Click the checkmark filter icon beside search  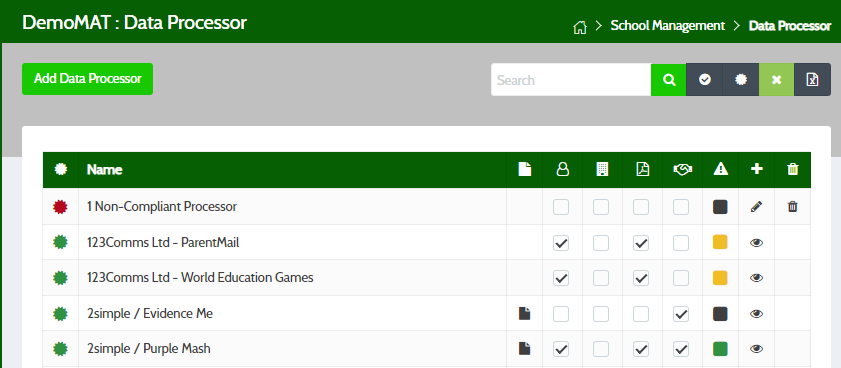click(x=705, y=80)
